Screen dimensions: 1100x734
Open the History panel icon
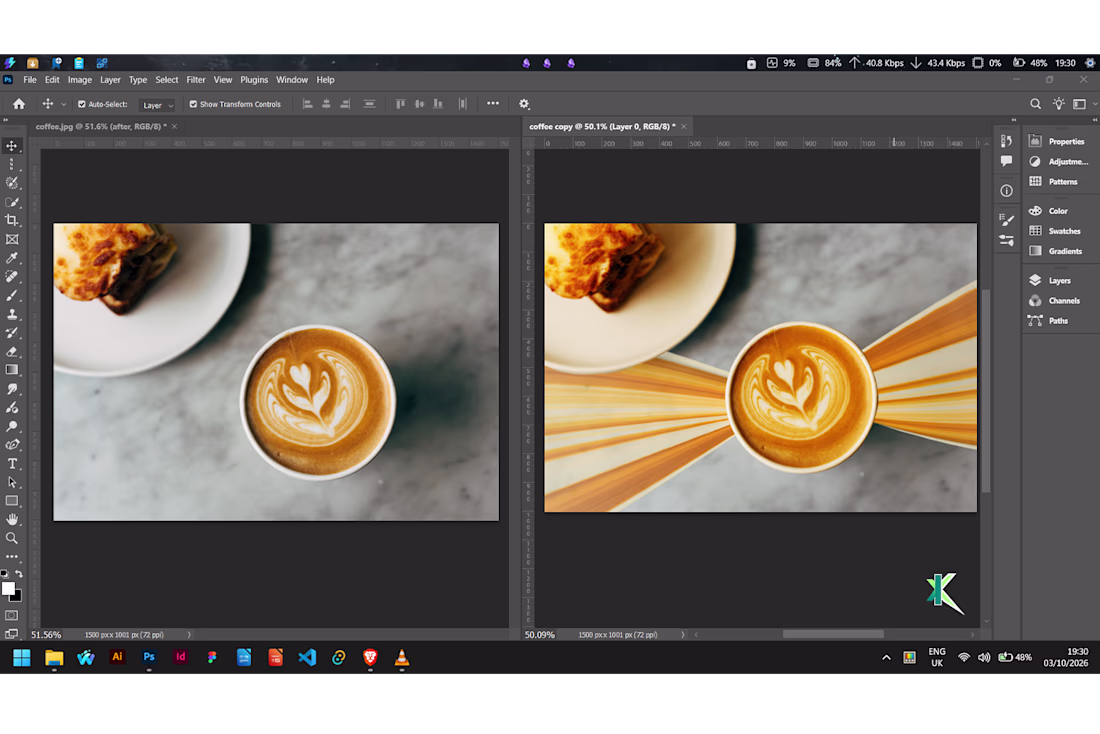coord(1006,141)
